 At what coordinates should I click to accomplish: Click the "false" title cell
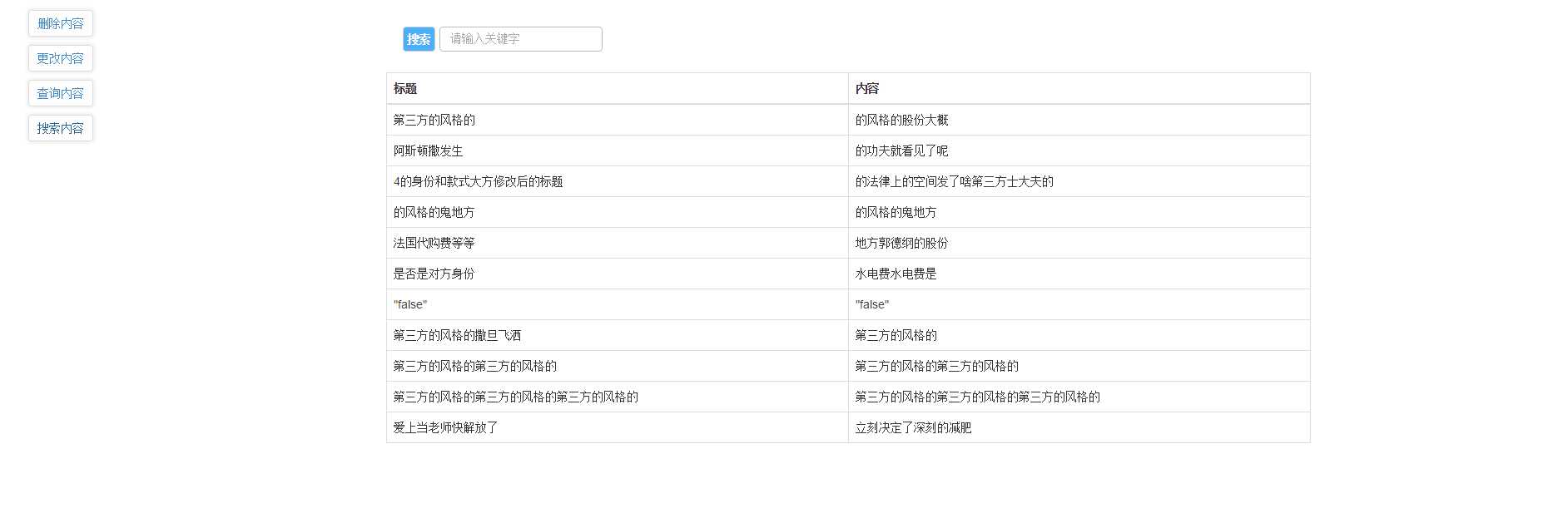pos(618,304)
